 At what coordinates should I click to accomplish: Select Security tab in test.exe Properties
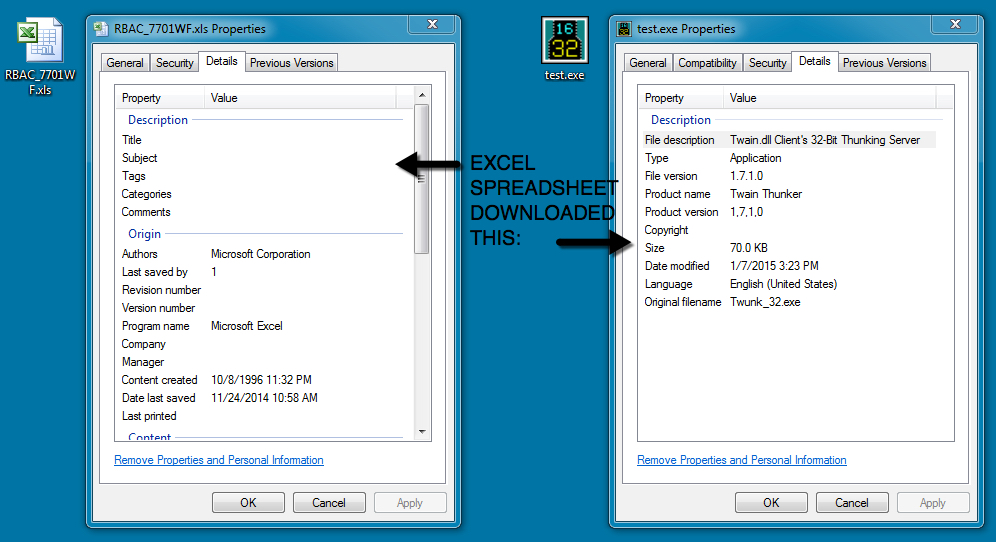point(767,63)
